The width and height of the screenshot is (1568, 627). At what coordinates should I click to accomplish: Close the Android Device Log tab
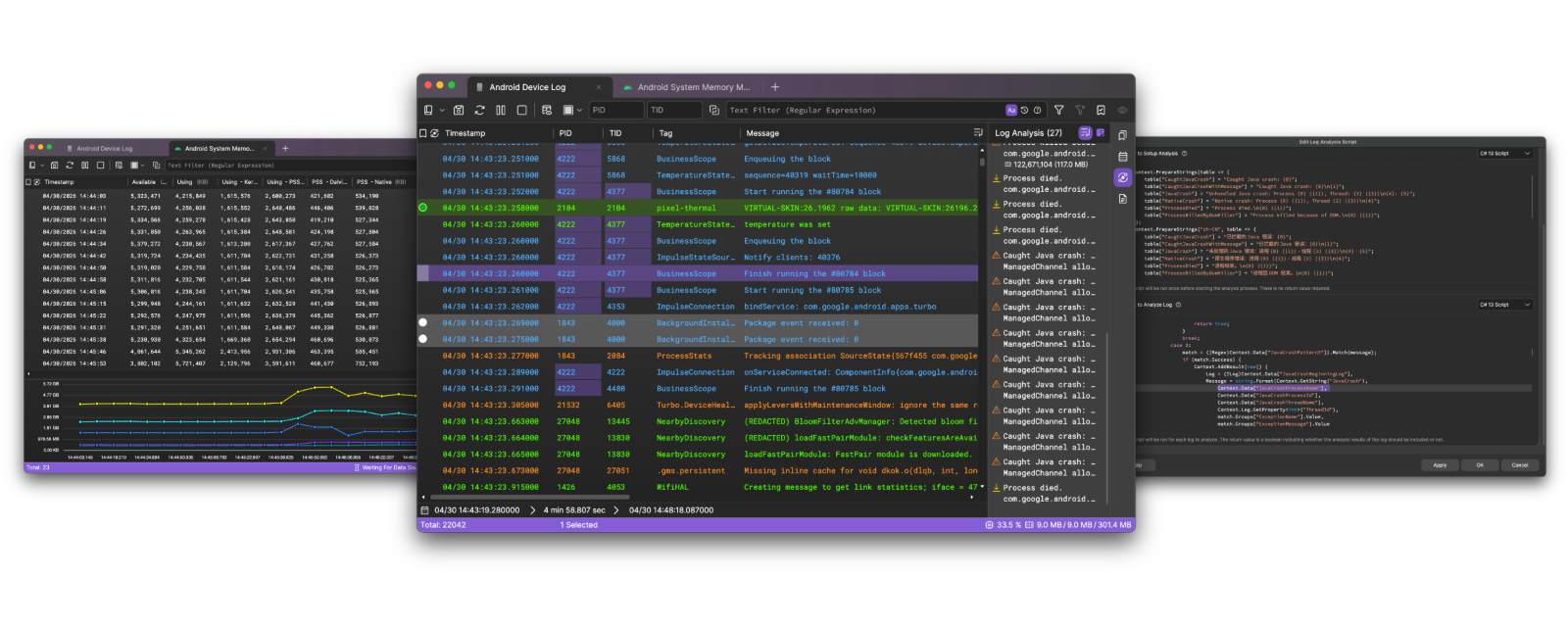(x=599, y=87)
